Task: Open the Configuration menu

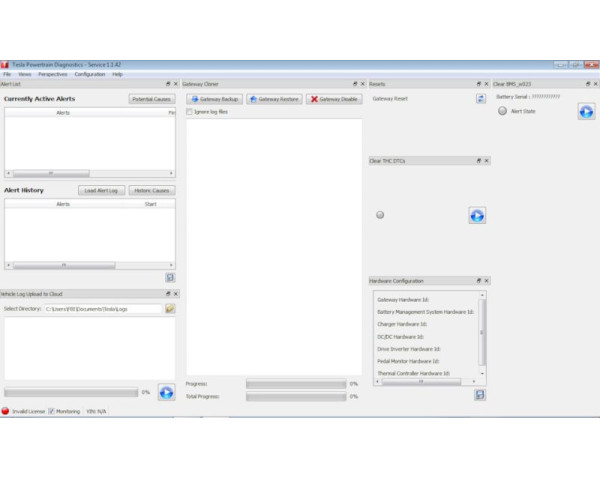Action: (90, 74)
